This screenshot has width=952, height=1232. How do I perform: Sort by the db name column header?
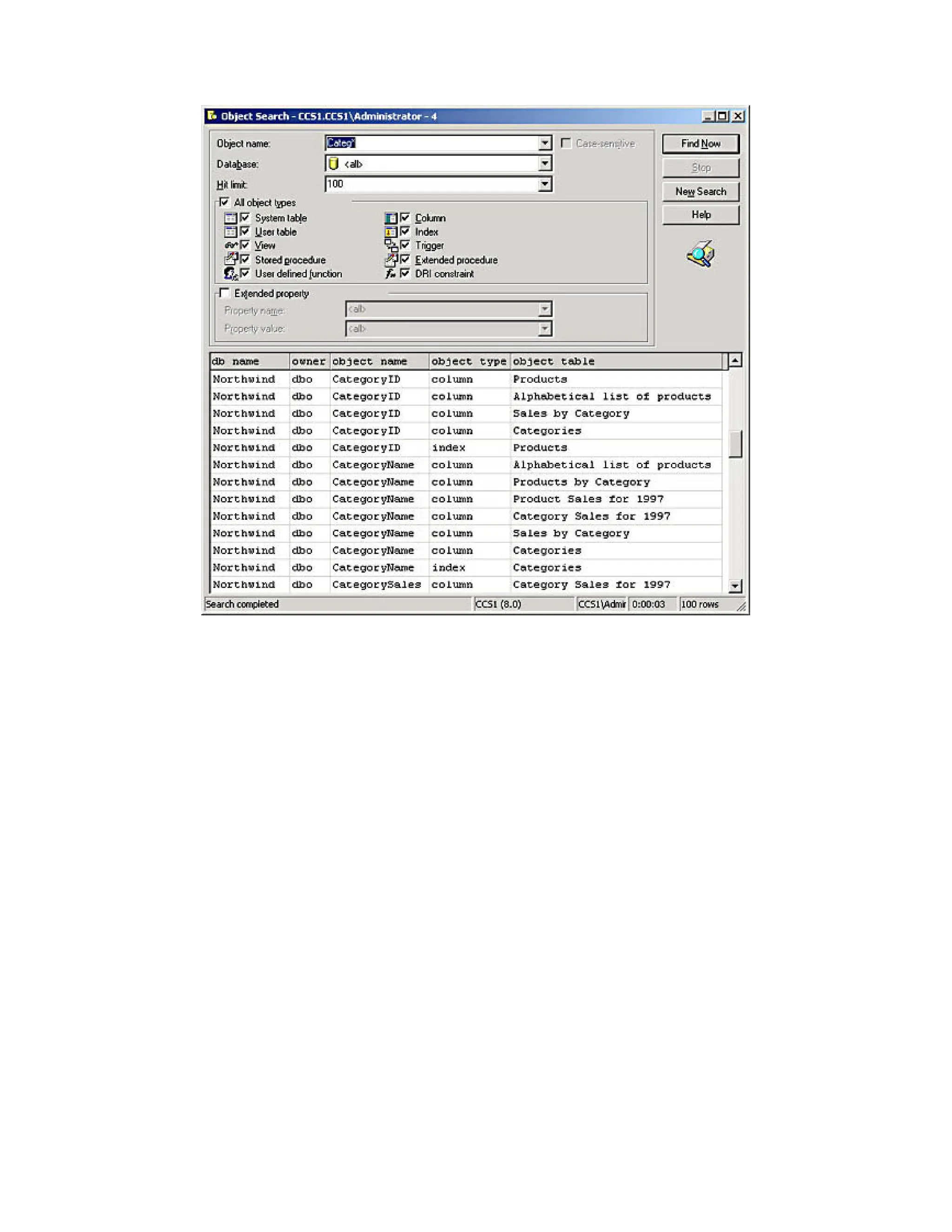pyautogui.click(x=250, y=362)
